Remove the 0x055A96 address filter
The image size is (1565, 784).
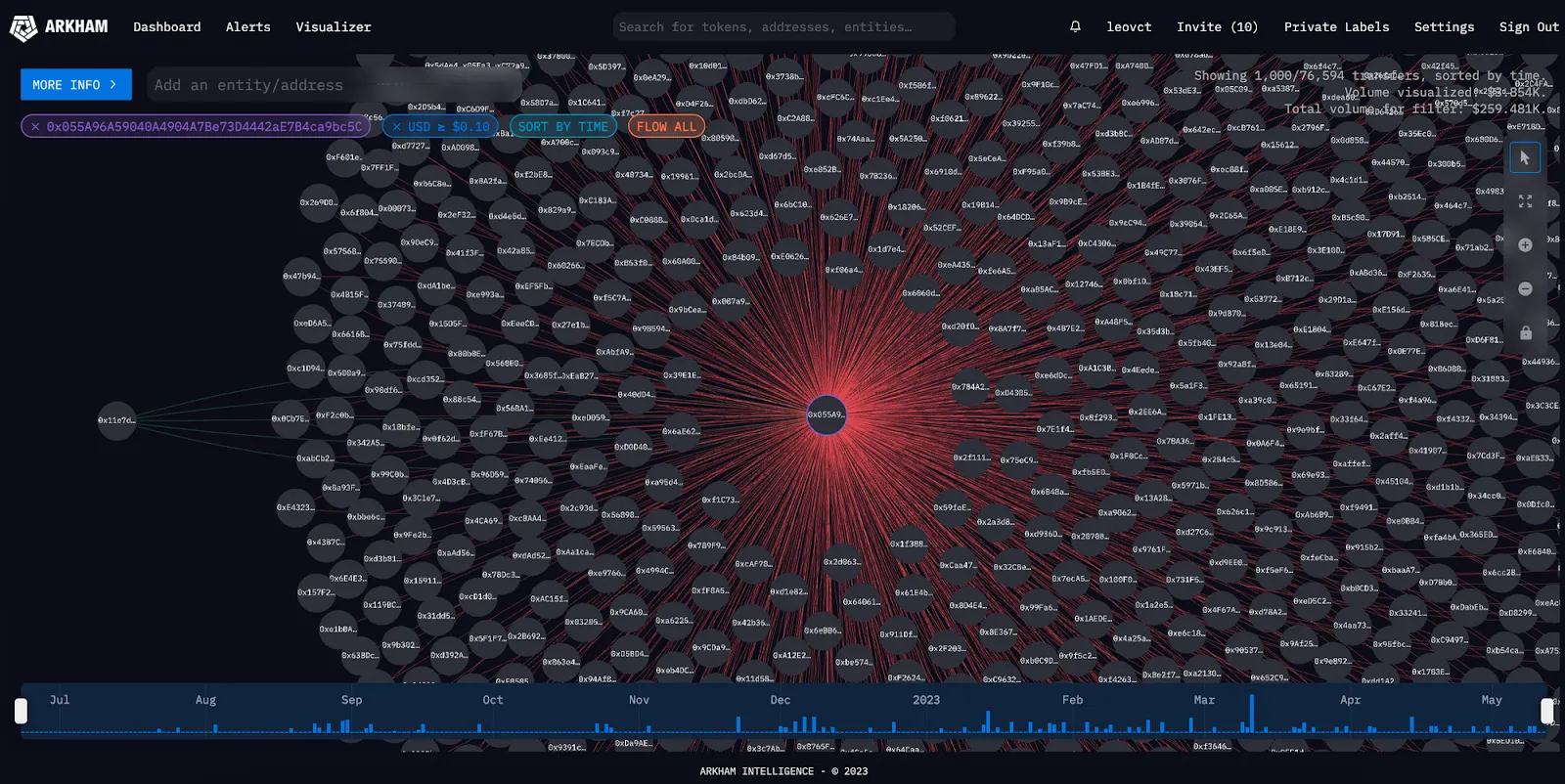[35, 127]
